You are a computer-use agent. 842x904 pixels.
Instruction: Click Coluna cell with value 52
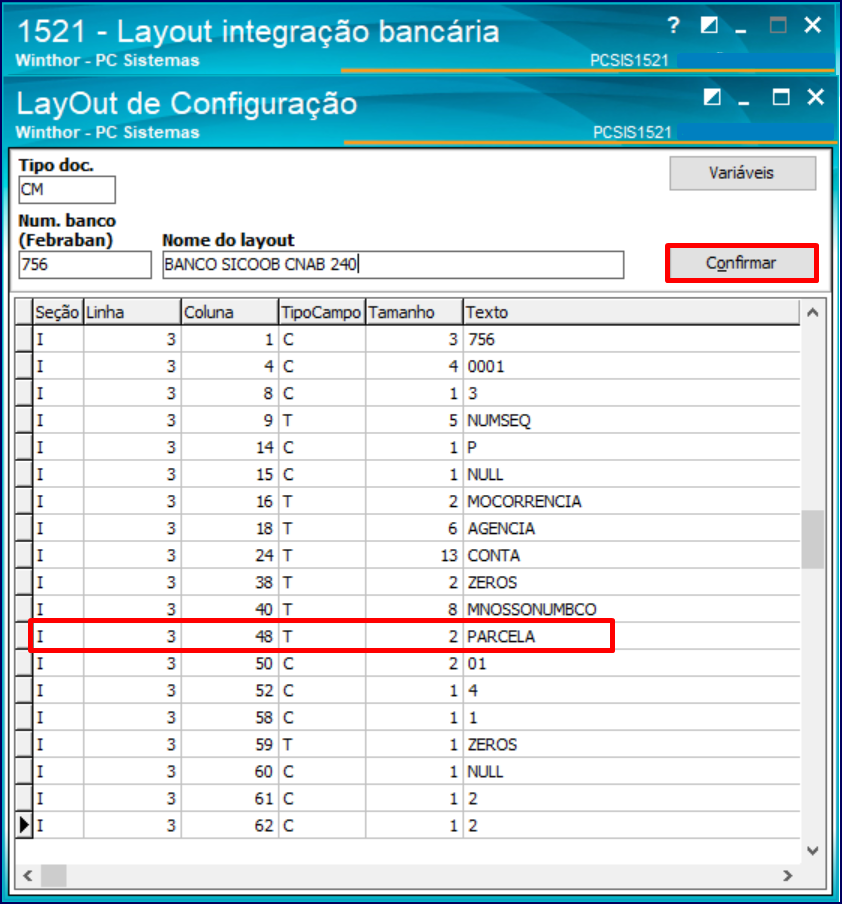pyautogui.click(x=230, y=691)
